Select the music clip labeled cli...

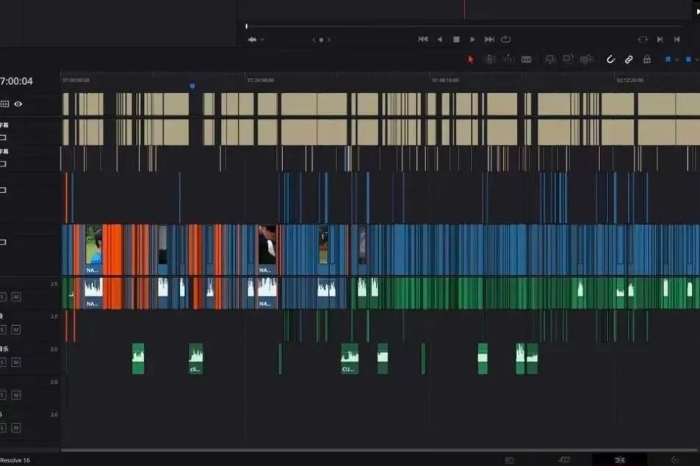196,358
